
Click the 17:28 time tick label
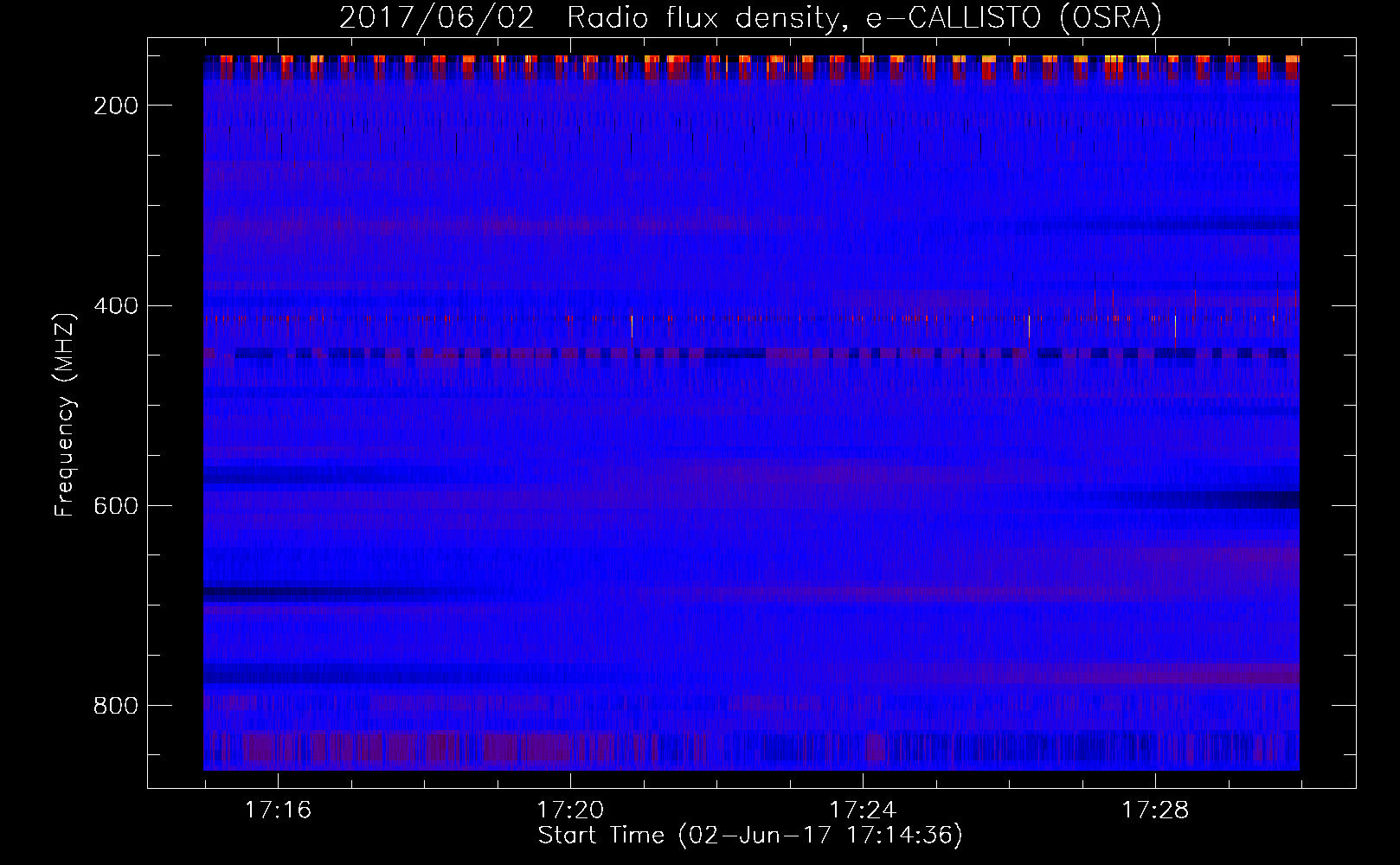click(1155, 811)
